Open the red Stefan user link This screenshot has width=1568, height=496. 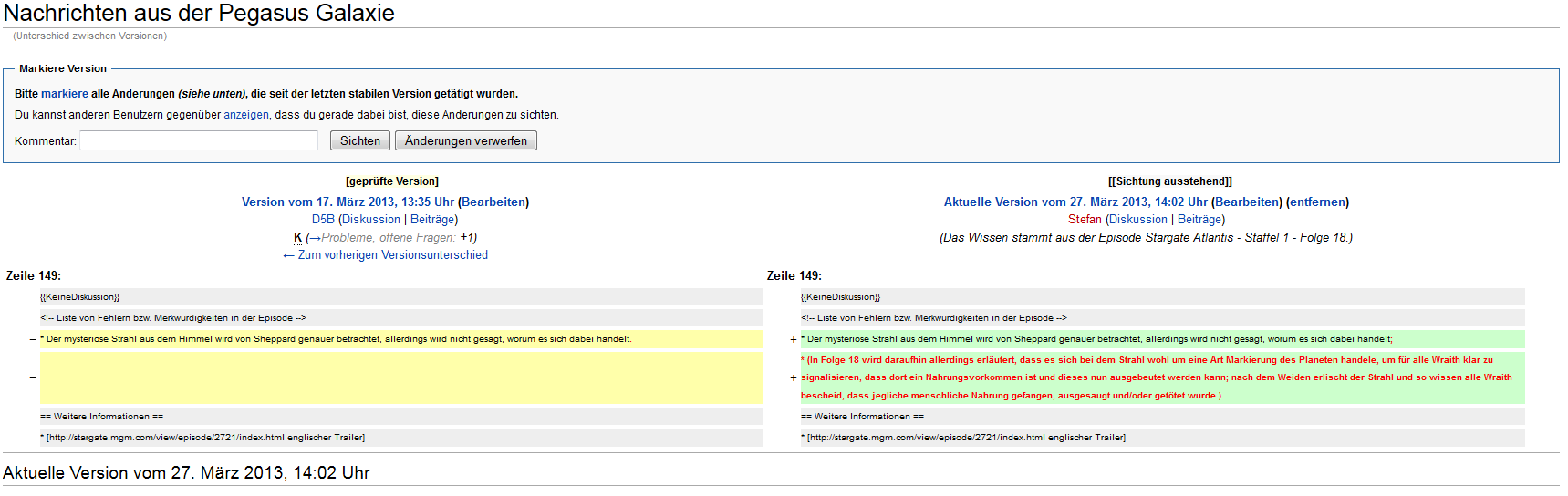pyautogui.click(x=1085, y=220)
